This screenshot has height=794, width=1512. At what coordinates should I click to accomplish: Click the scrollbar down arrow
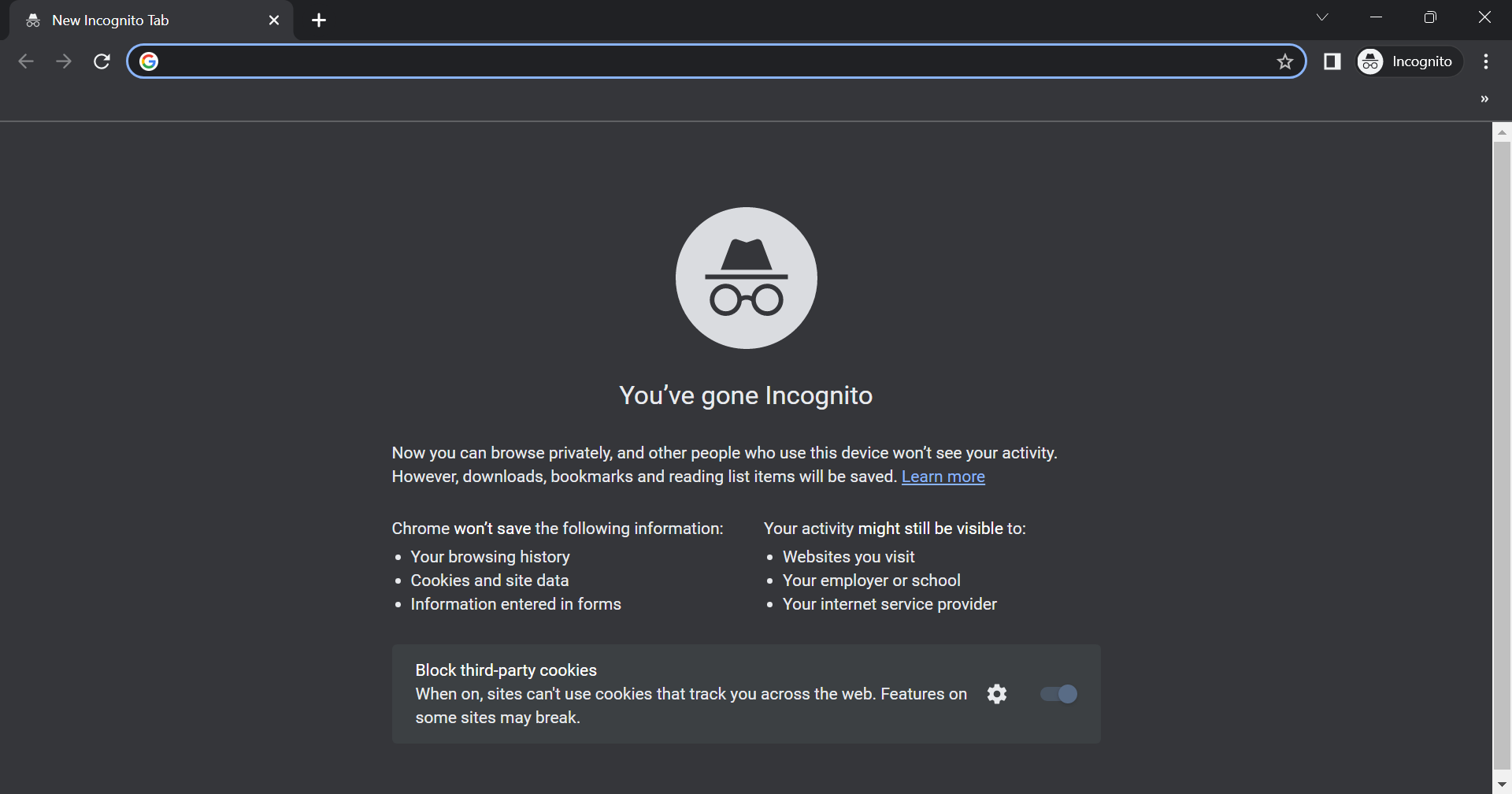click(1502, 785)
